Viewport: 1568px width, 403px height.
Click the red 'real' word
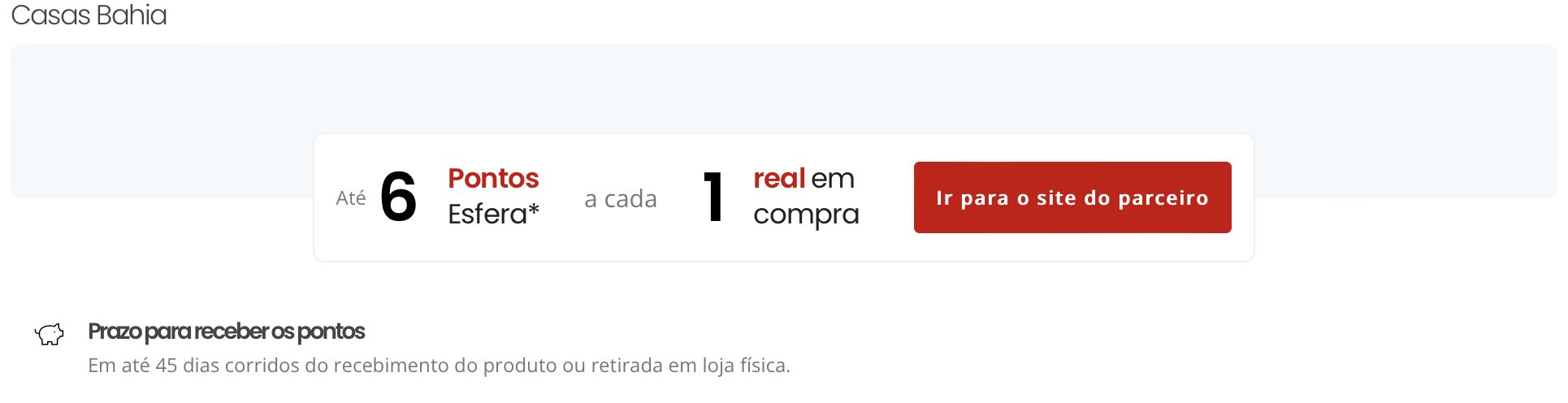point(779,178)
